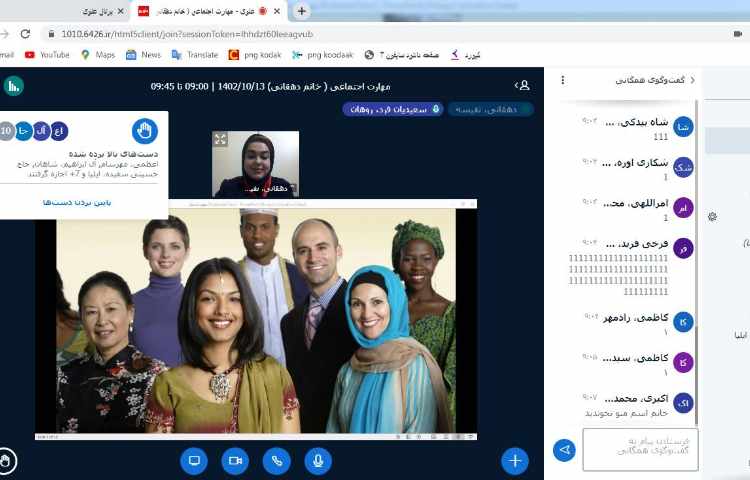Open the blue plus actions menu
750x480 pixels.
515,461
